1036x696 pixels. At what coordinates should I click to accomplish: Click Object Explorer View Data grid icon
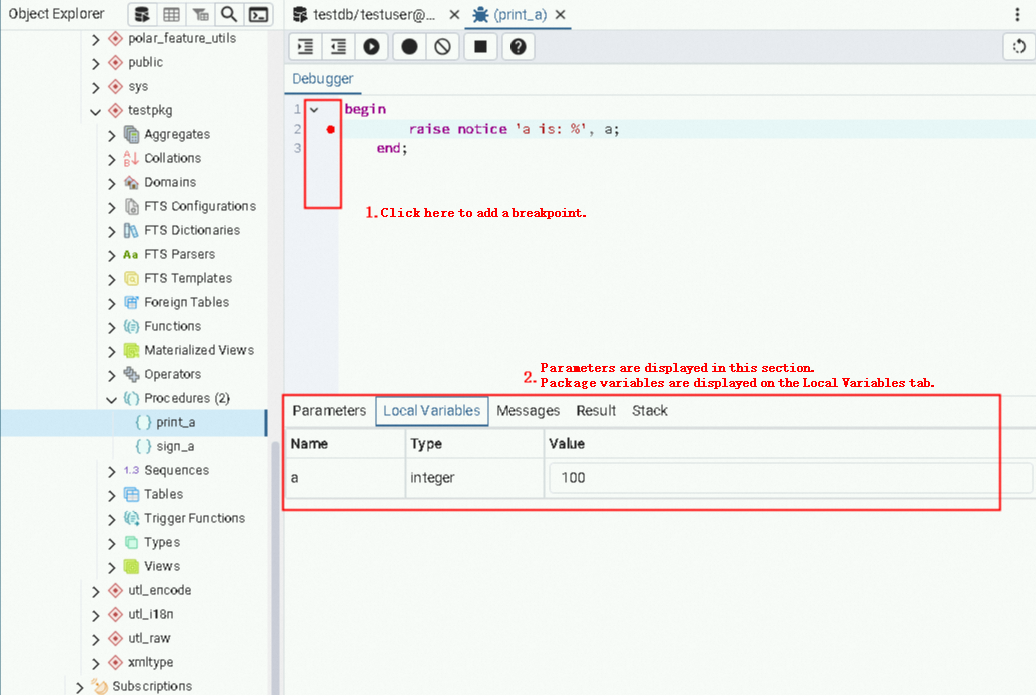pos(171,15)
